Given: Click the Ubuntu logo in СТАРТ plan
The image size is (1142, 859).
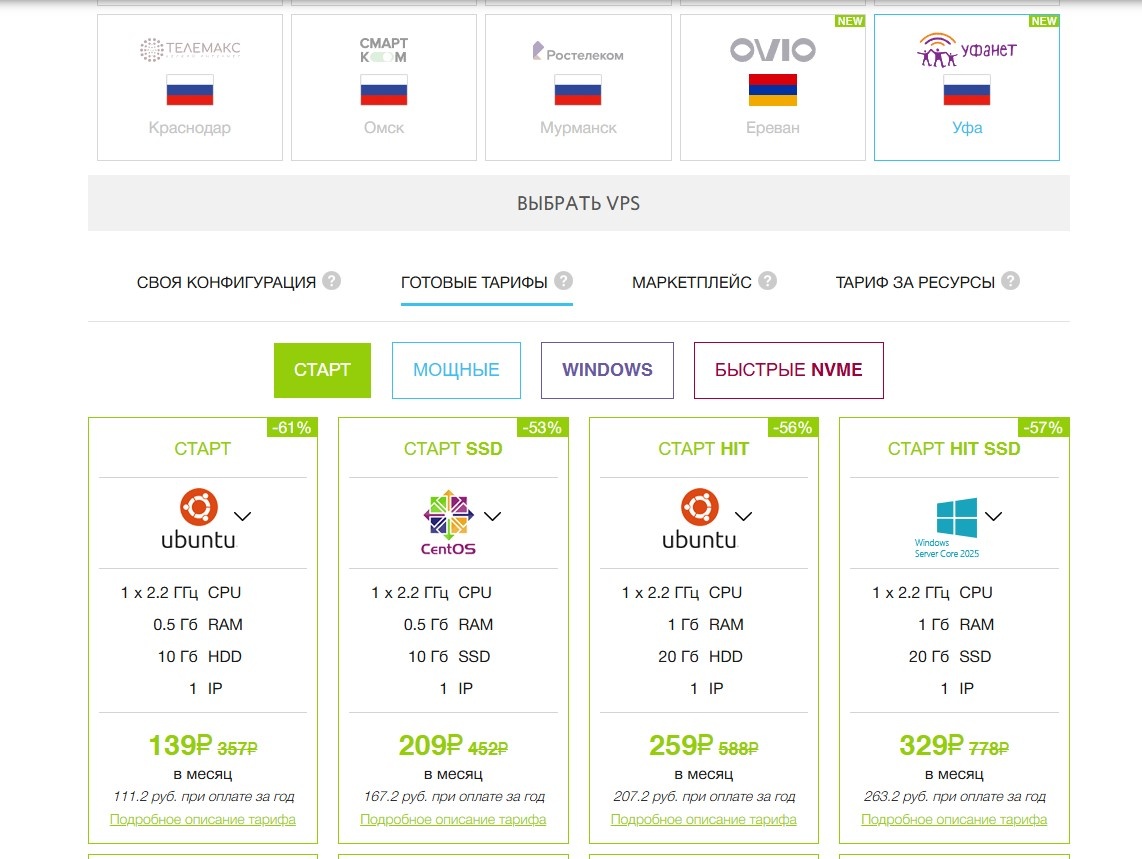Looking at the screenshot, I should tap(198, 519).
